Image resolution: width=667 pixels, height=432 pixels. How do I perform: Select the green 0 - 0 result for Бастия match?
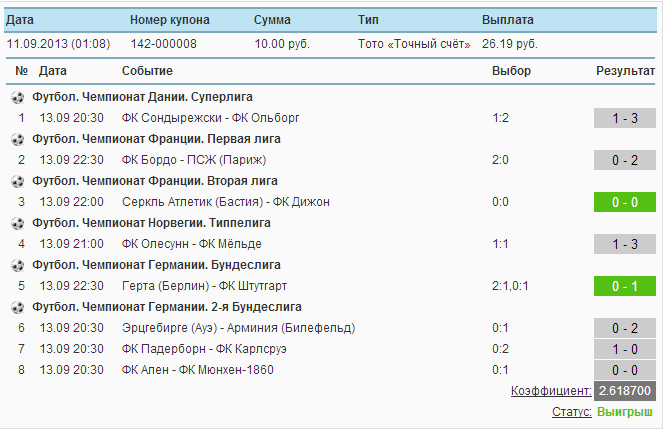(x=624, y=202)
